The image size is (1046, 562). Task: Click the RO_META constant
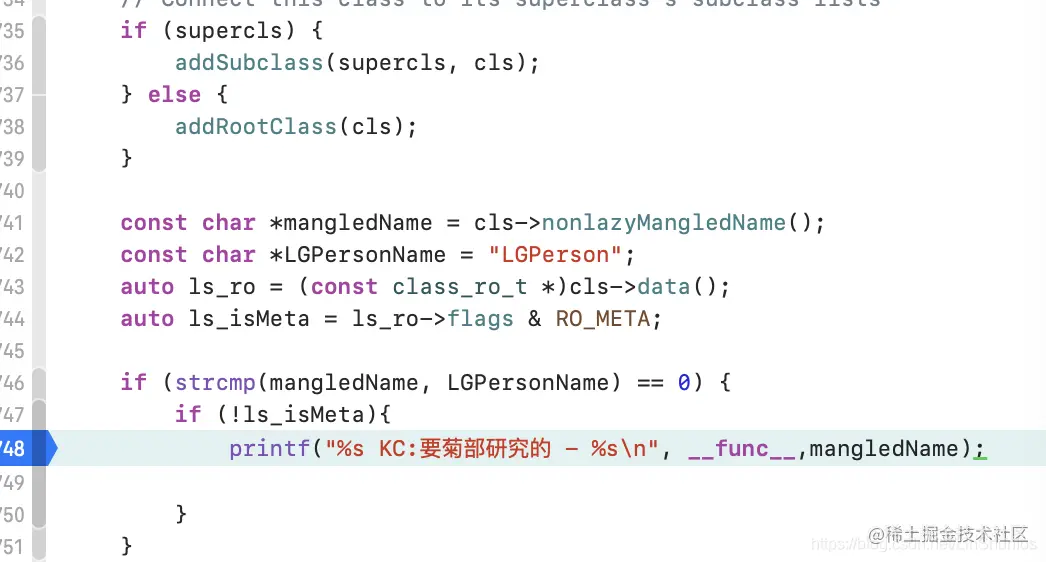(x=602, y=319)
